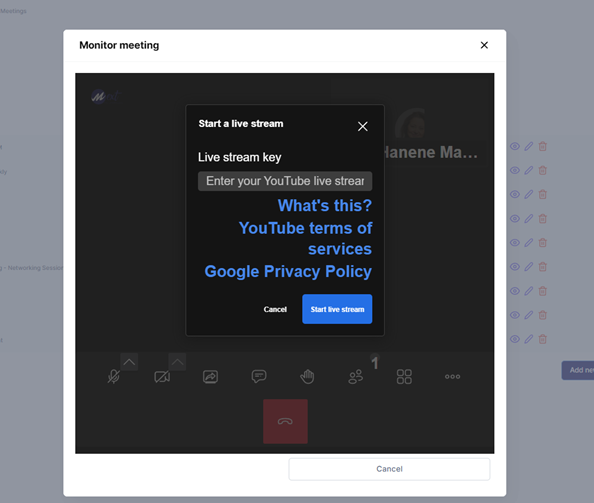Image resolution: width=594 pixels, height=503 pixels.
Task: Close the Monitor meeting modal
Action: 484,45
